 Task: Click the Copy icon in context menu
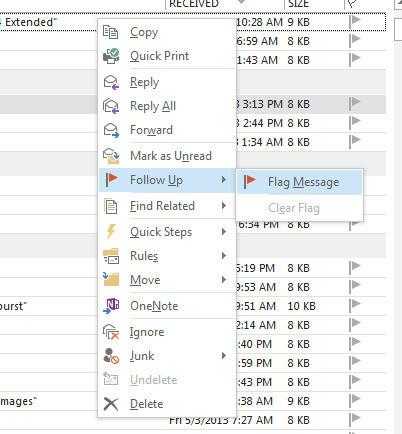click(x=111, y=32)
